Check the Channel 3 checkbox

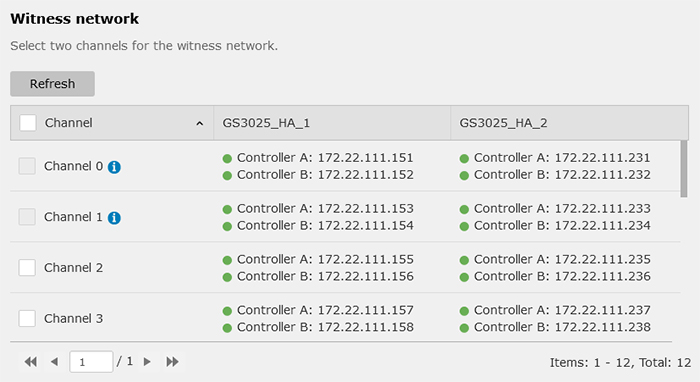click(x=27, y=319)
